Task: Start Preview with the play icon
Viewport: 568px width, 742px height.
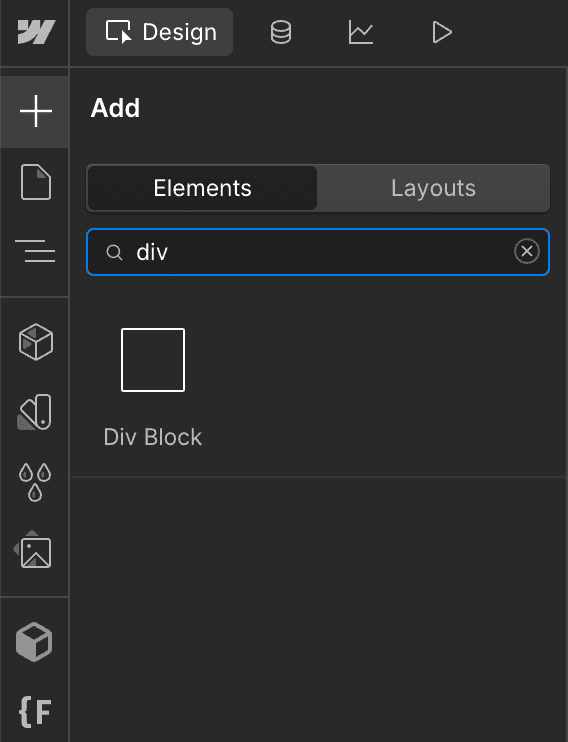Action: [x=442, y=32]
